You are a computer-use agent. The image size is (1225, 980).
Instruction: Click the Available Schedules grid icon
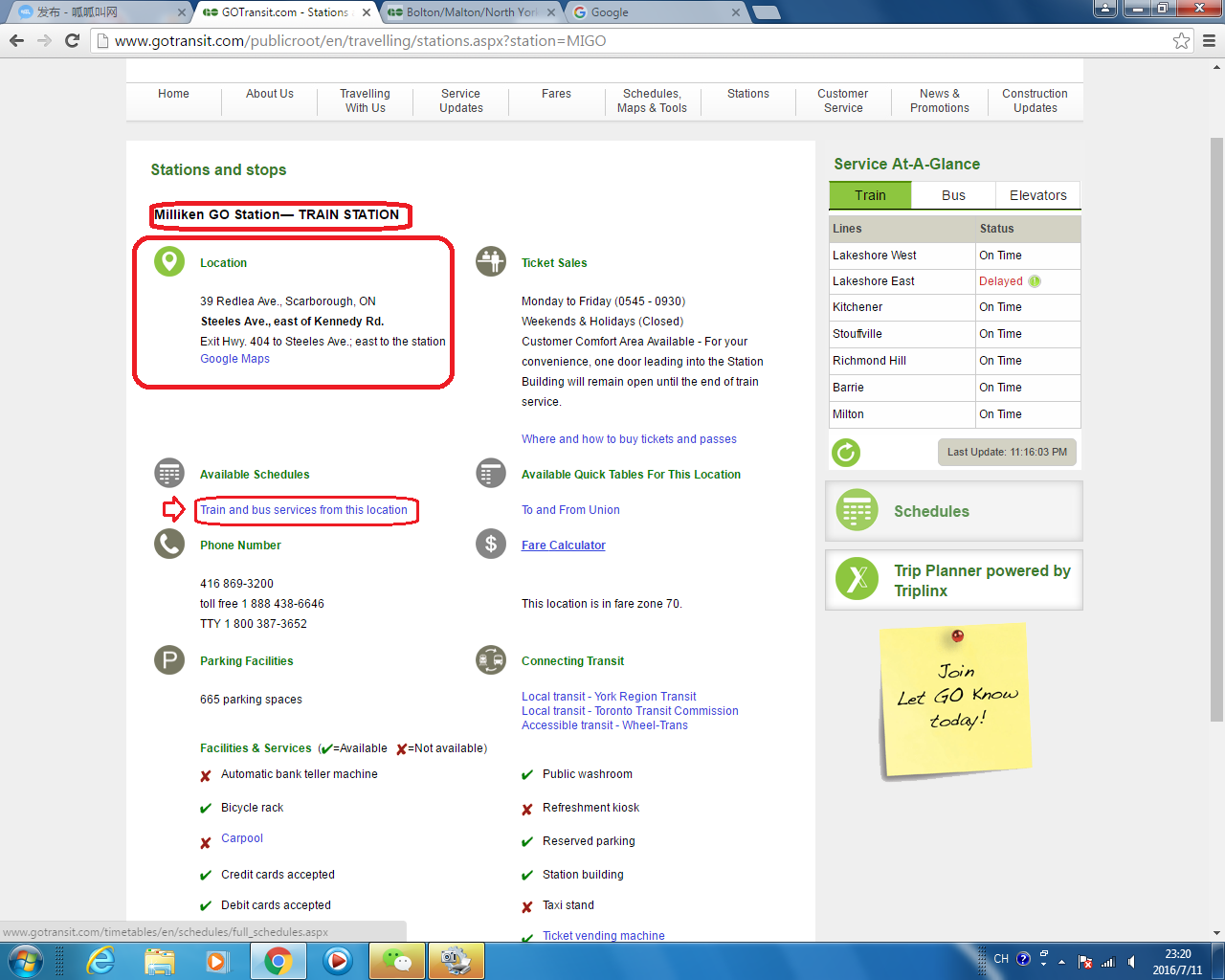click(x=169, y=473)
